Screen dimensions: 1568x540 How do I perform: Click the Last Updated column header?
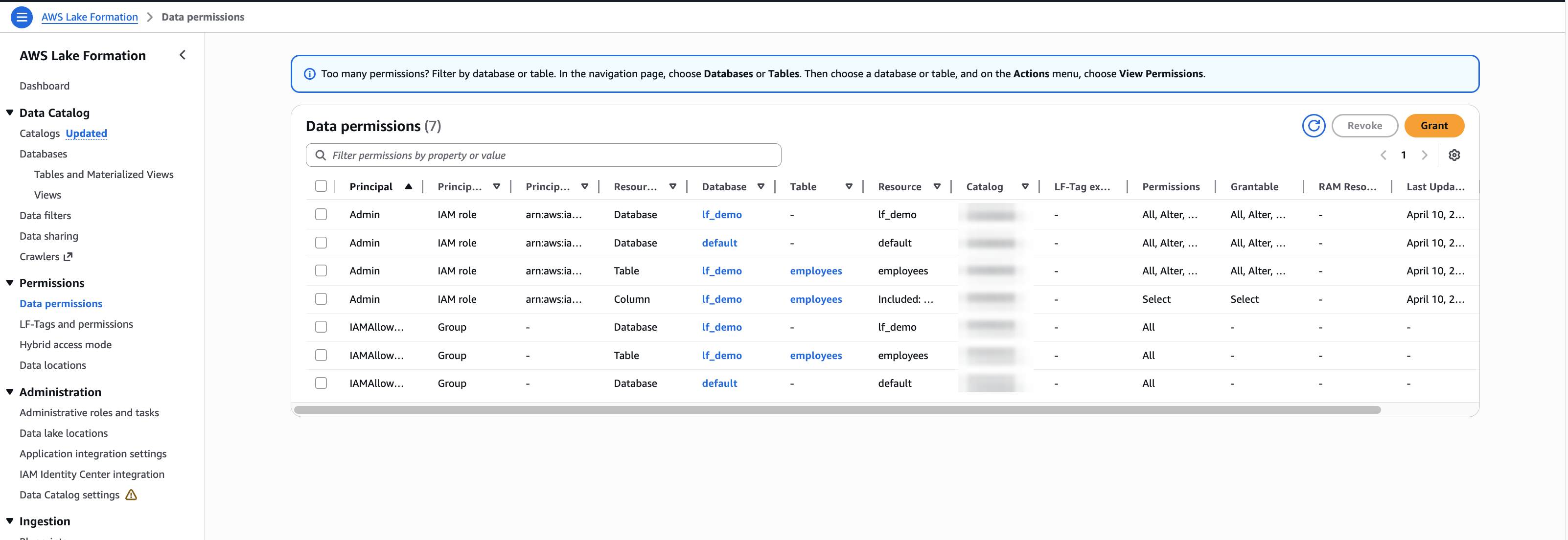point(1435,187)
